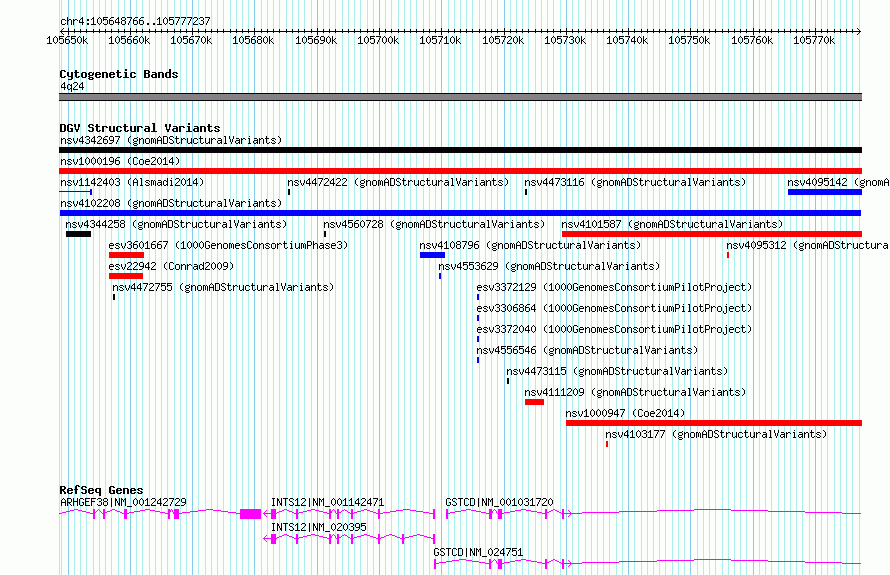This screenshot has height=575, width=890.
Task: Open the nsv4472755 variant label
Action: [223, 287]
